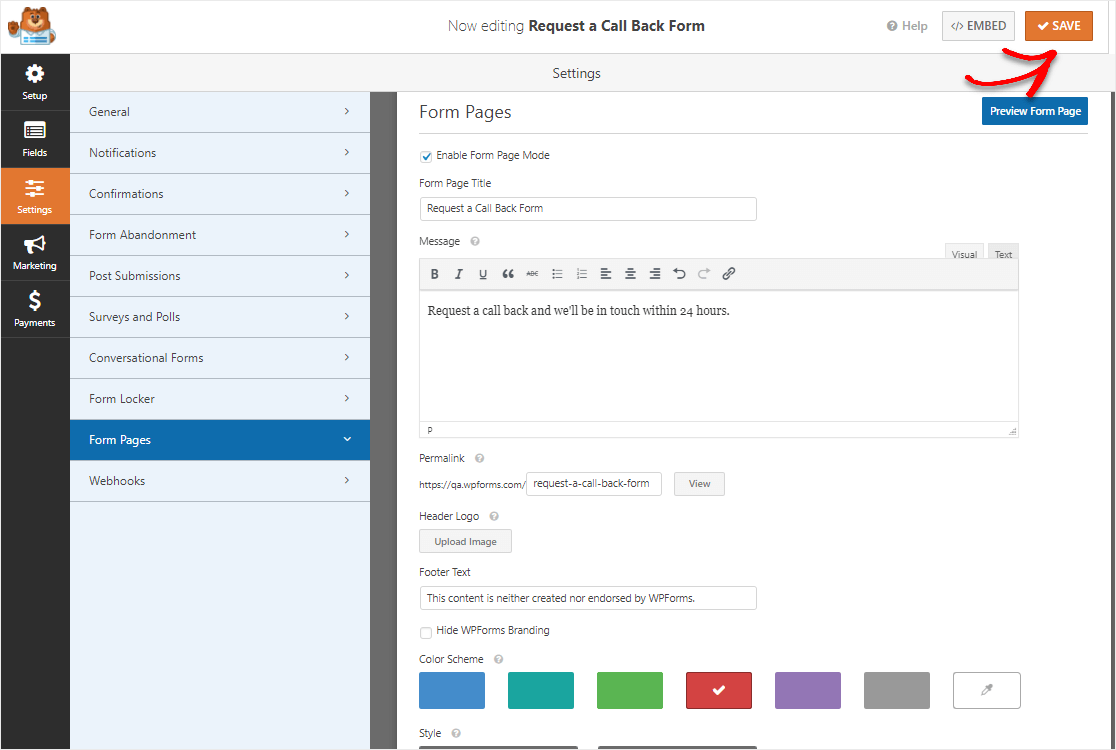Align message text right
This screenshot has width=1116, height=750.
pos(655,274)
